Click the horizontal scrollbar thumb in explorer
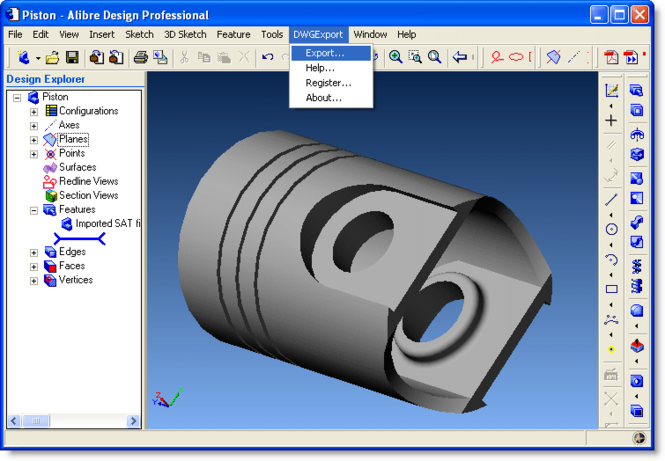The image size is (665, 461). click(x=36, y=421)
